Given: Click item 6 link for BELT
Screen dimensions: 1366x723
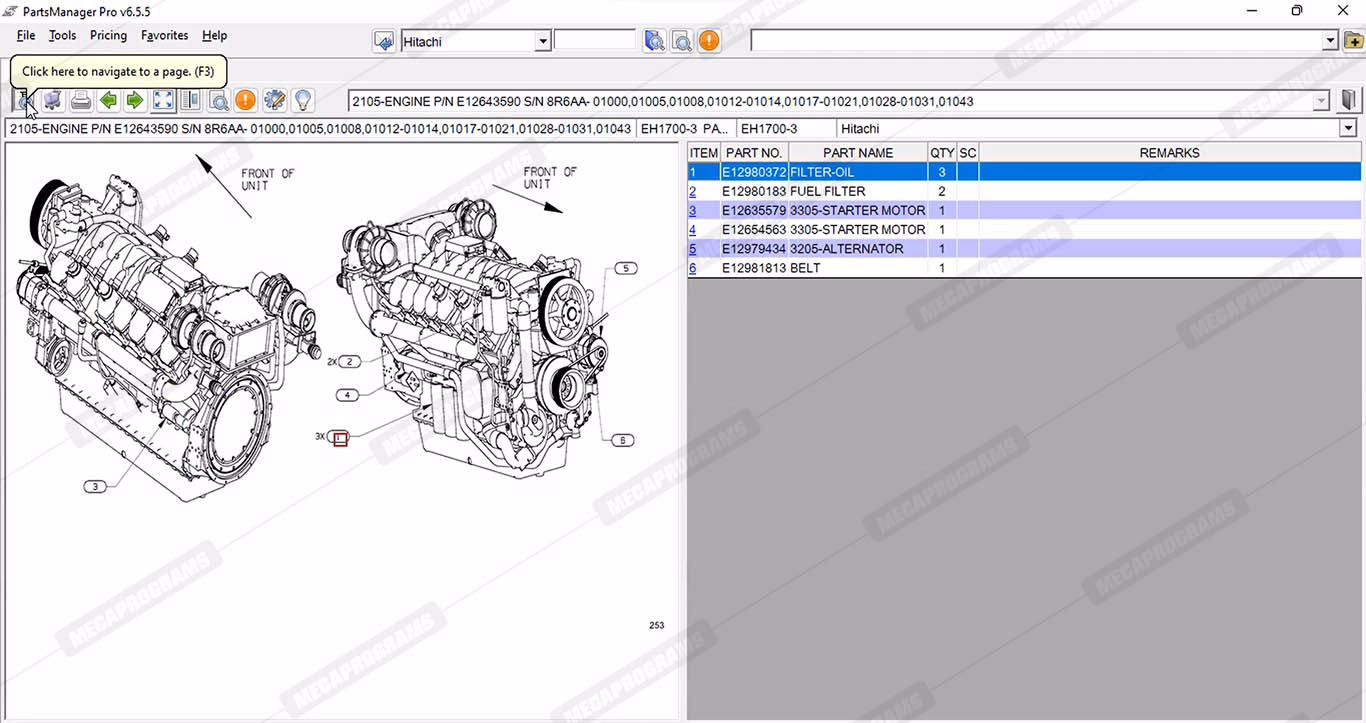Looking at the screenshot, I should point(693,268).
